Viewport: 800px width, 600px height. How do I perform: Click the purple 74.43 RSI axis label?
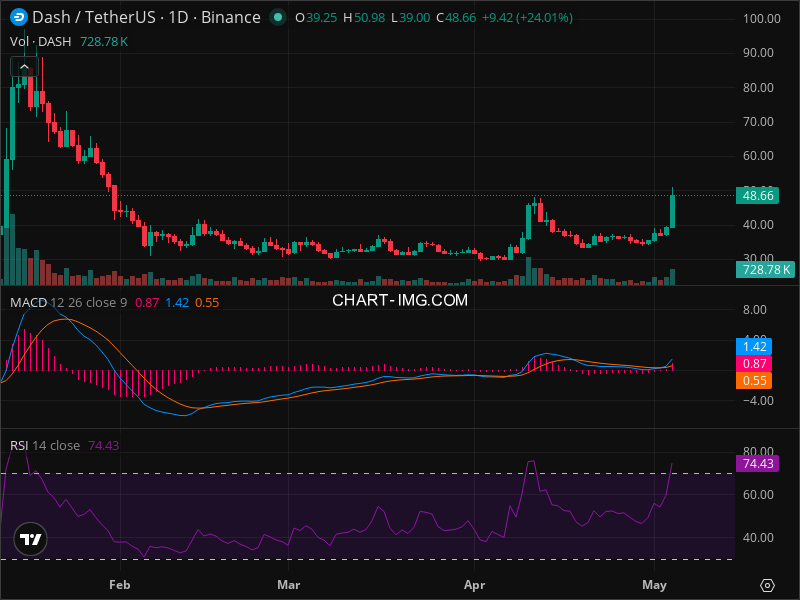tap(757, 463)
